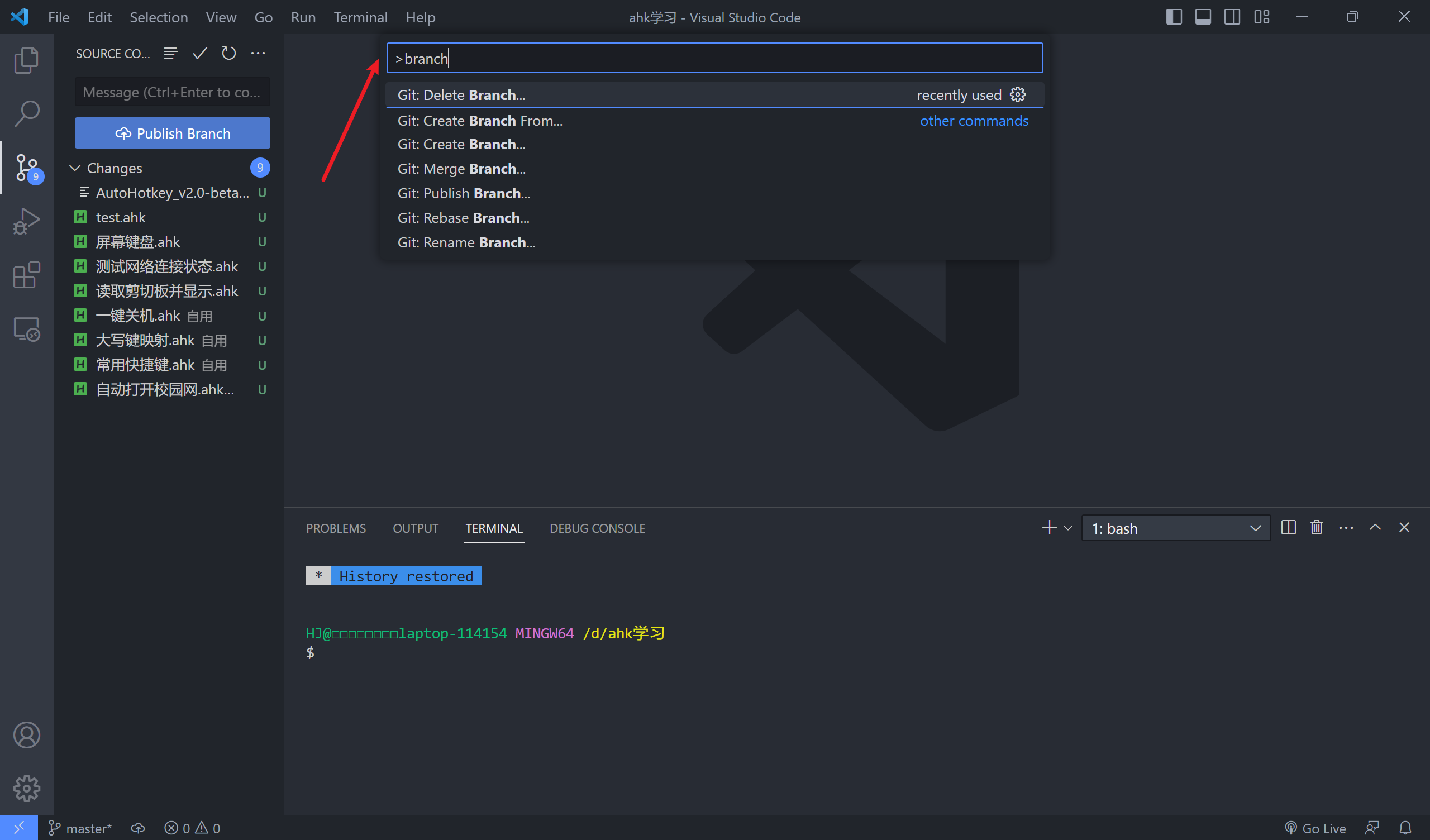Refresh source control with the circular arrow
This screenshot has height=840, width=1430.
point(228,54)
